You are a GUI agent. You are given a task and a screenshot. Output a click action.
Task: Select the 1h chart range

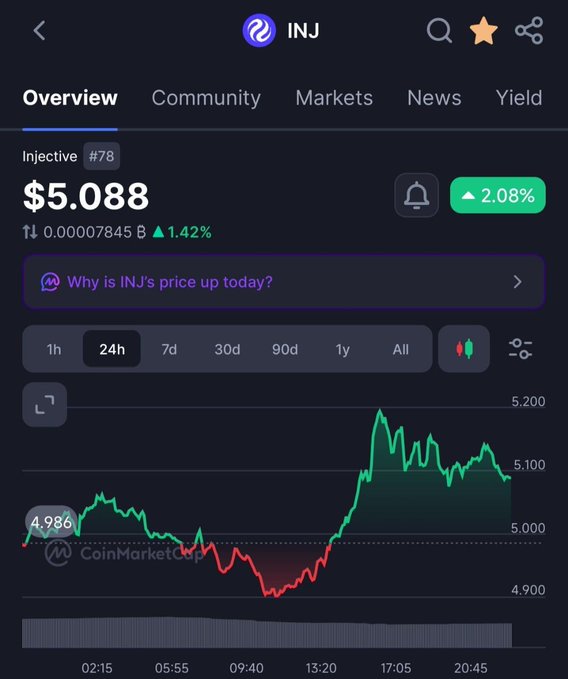(54, 349)
